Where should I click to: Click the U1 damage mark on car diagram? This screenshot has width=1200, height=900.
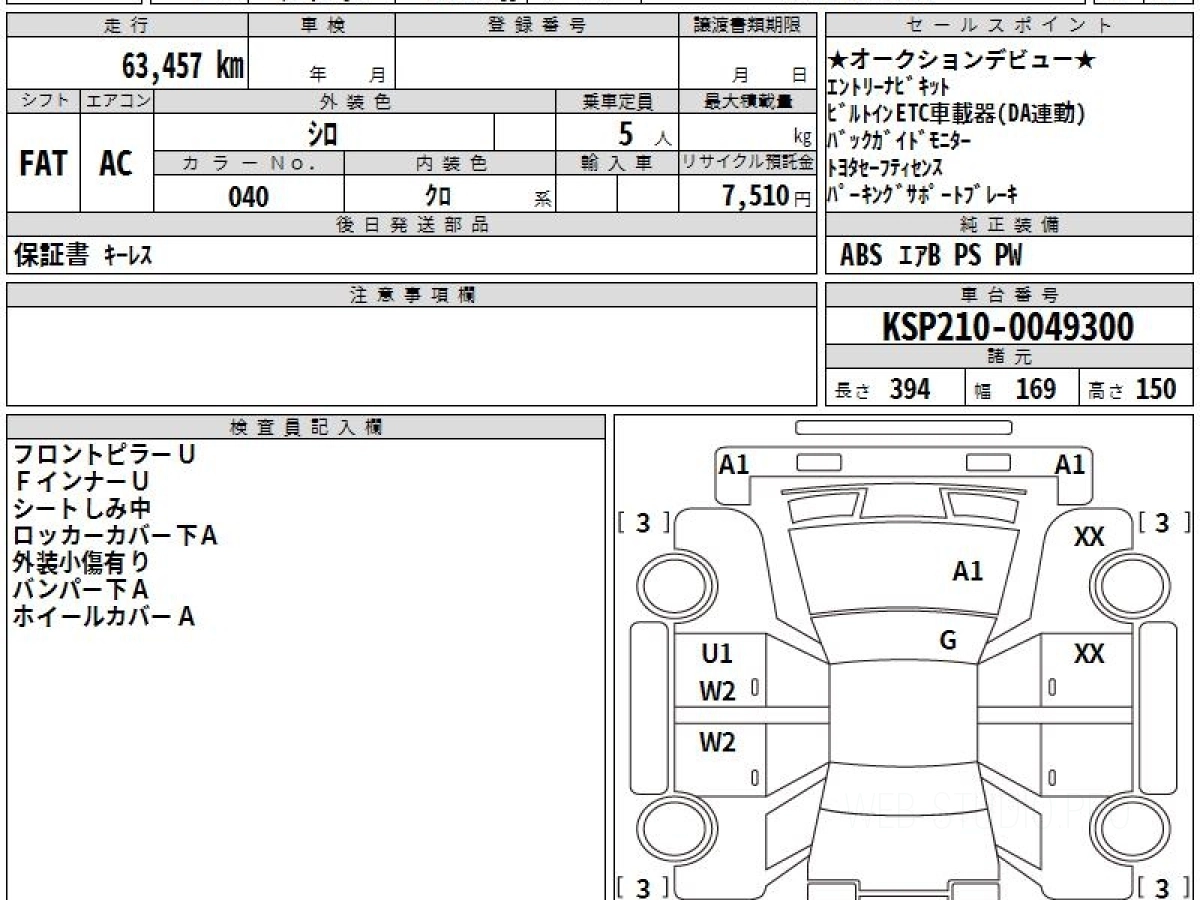coord(716,654)
